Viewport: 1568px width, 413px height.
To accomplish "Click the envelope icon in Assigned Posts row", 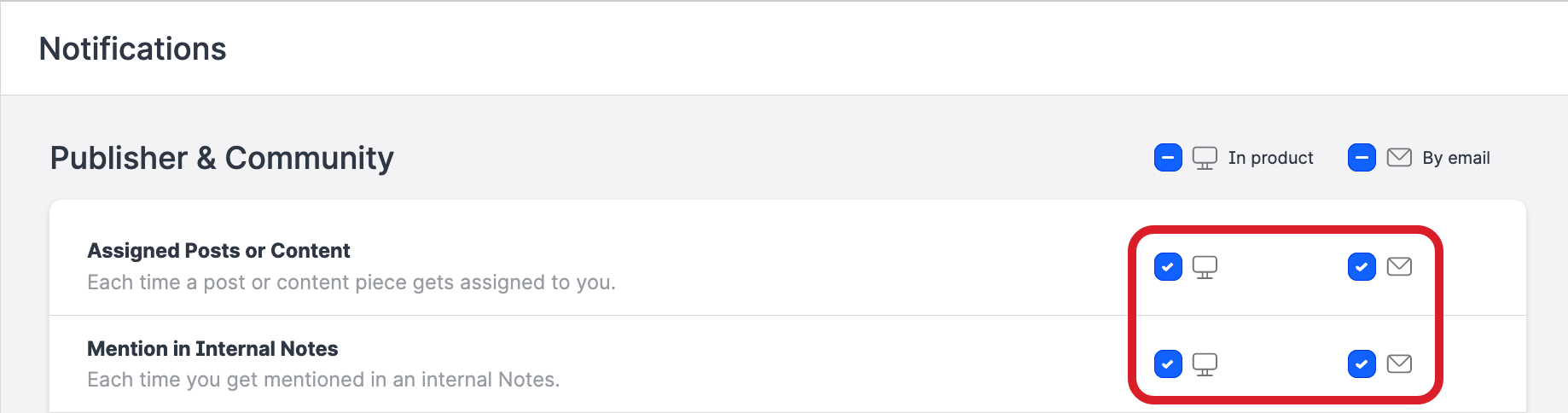I will (x=1399, y=267).
